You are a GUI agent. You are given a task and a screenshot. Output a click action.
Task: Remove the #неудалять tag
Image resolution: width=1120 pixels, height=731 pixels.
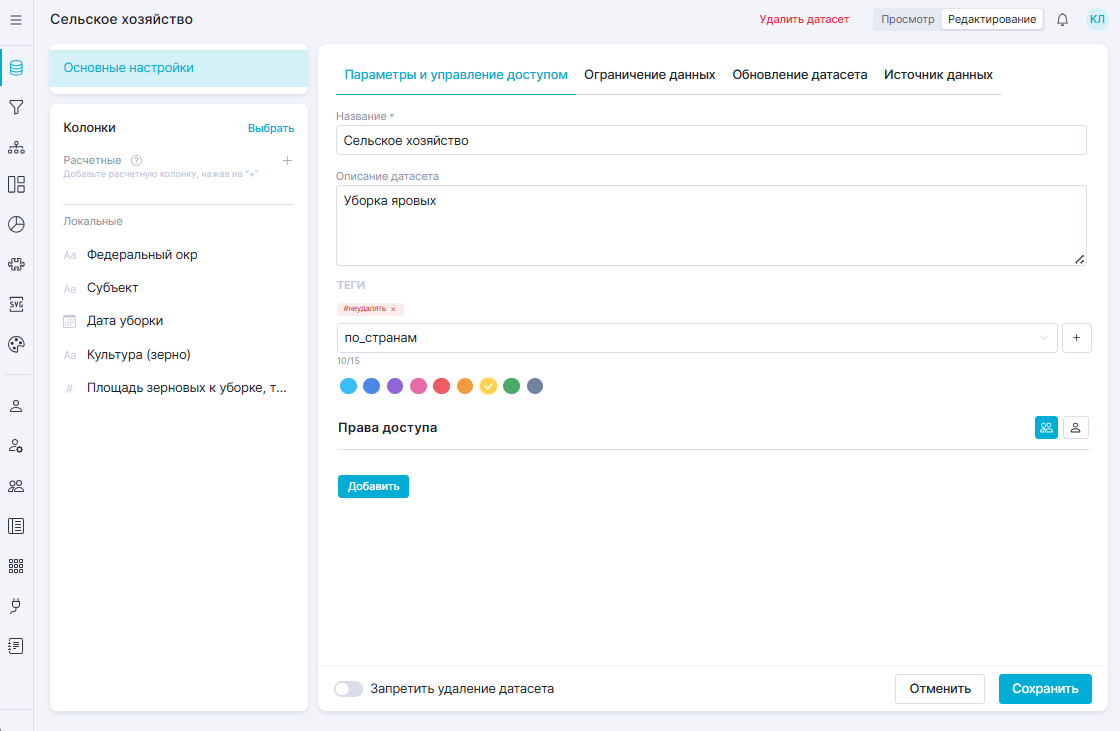click(393, 310)
